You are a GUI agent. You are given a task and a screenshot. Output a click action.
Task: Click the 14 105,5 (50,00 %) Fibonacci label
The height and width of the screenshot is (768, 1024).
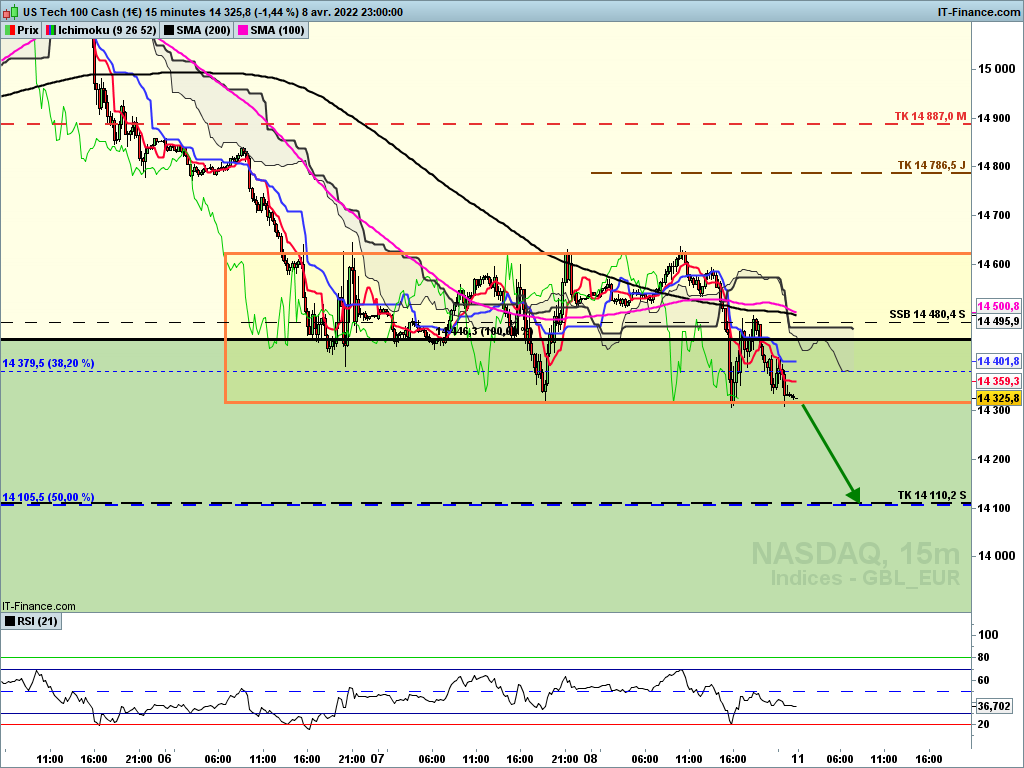click(48, 497)
